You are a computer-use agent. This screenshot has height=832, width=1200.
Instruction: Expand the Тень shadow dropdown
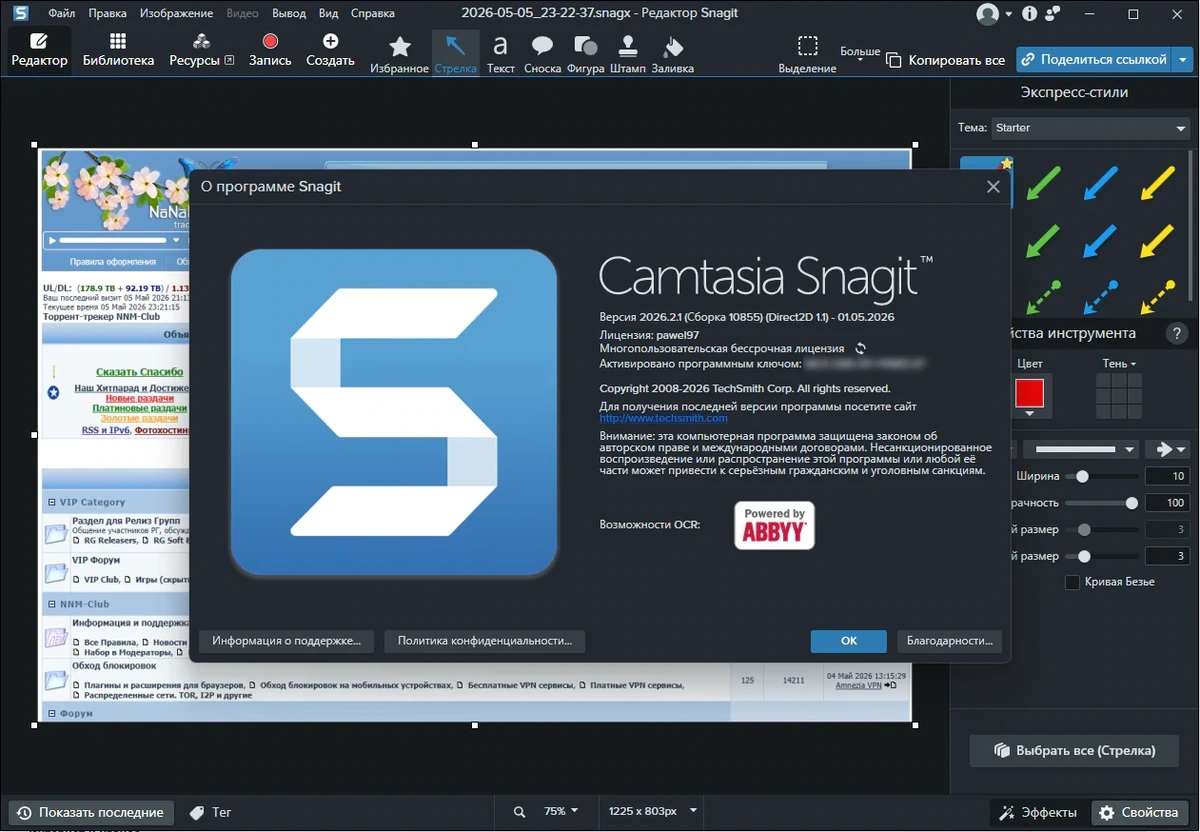1119,364
